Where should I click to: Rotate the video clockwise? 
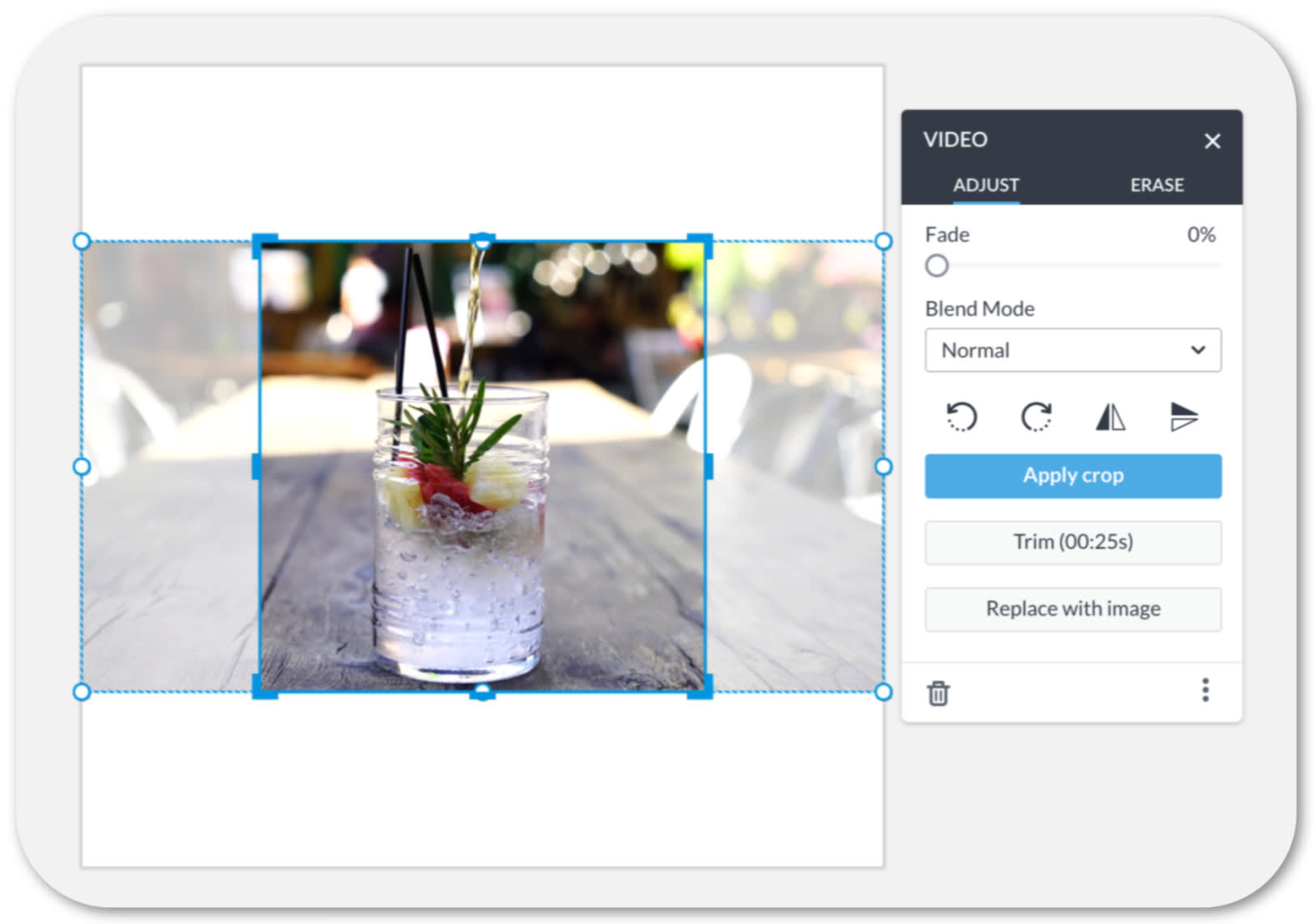1036,417
